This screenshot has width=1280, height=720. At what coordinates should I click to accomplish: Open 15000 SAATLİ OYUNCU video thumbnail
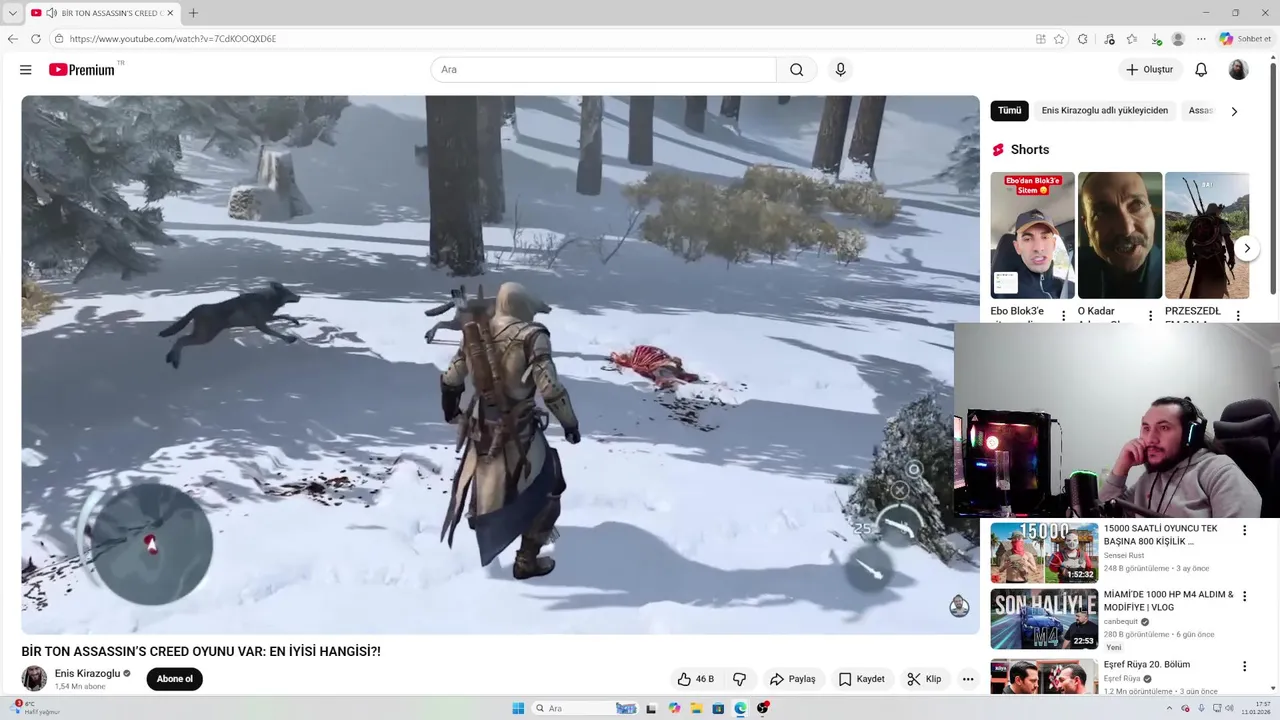click(1044, 553)
